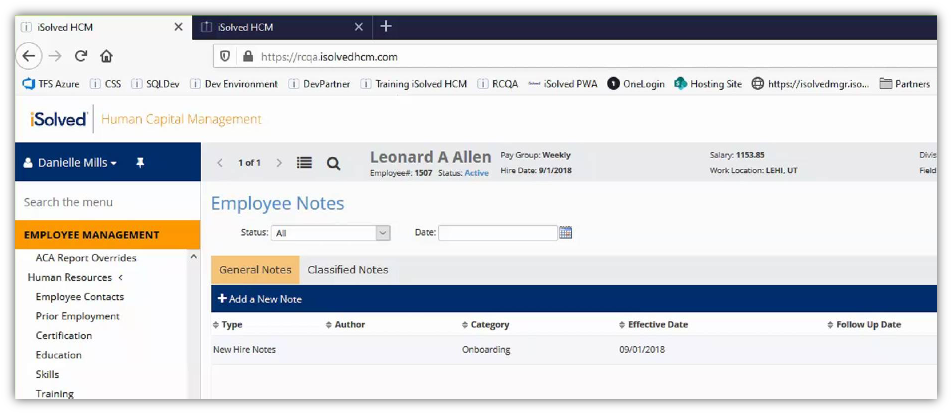Click the shield tracking protection icon
The width and height of the screenshot is (952, 414).
[x=225, y=56]
